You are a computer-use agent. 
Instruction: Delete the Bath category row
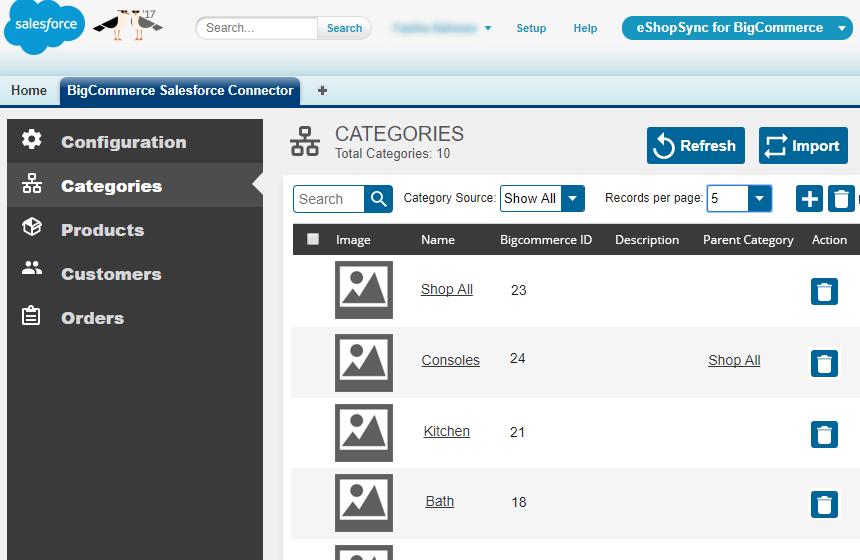click(823, 504)
